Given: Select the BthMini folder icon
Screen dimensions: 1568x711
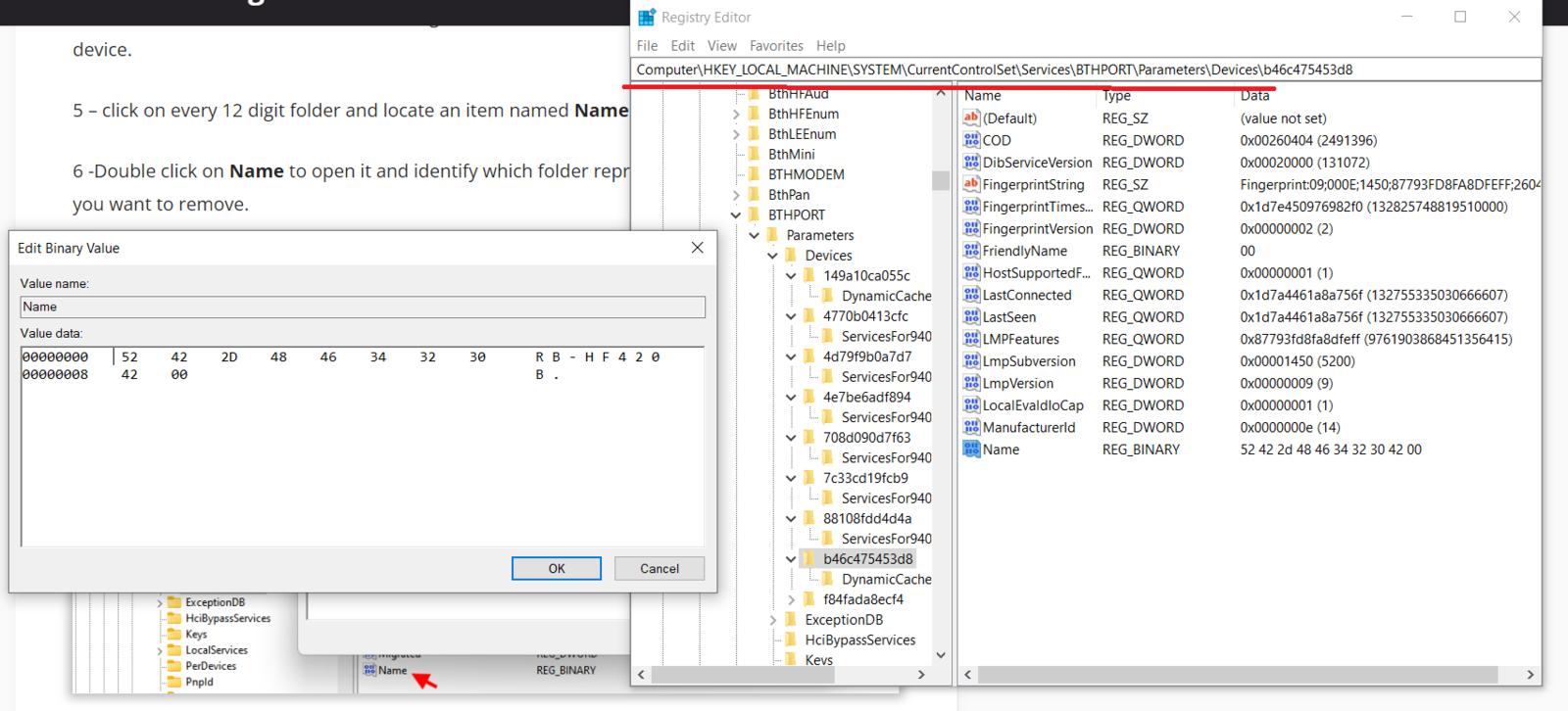Looking at the screenshot, I should click(754, 154).
